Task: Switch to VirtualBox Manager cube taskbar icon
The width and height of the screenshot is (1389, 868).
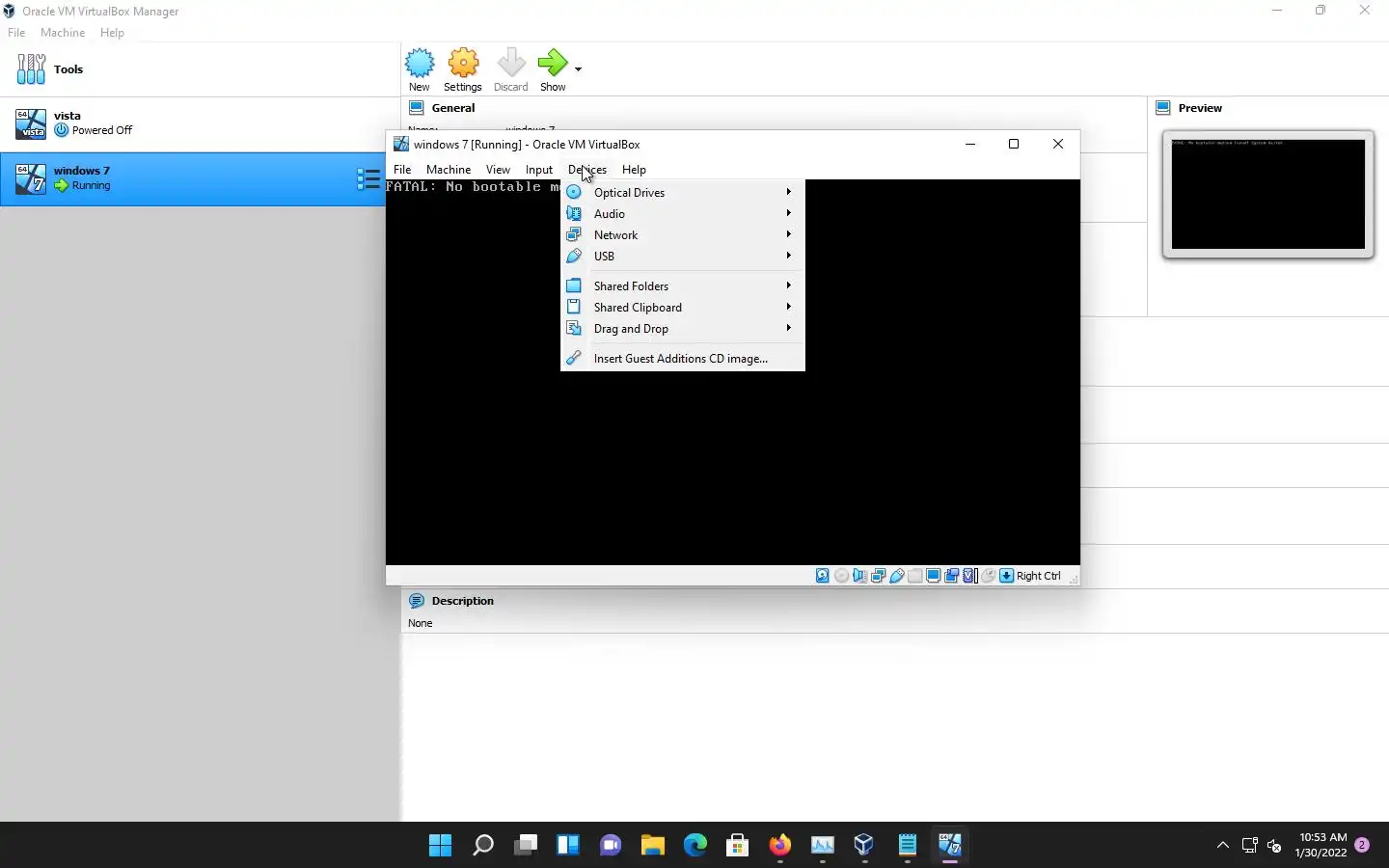Action: click(864, 846)
